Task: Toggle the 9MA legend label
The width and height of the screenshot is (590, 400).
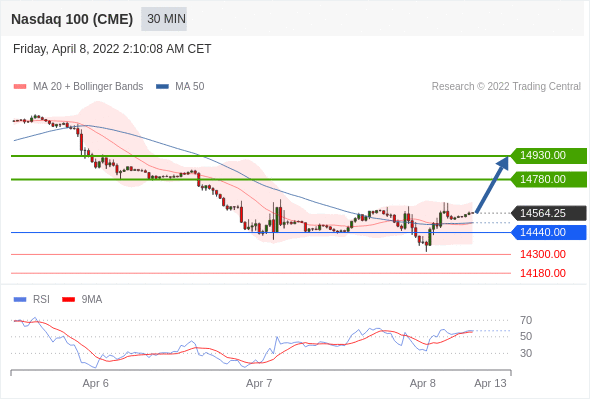Action: [x=92, y=300]
